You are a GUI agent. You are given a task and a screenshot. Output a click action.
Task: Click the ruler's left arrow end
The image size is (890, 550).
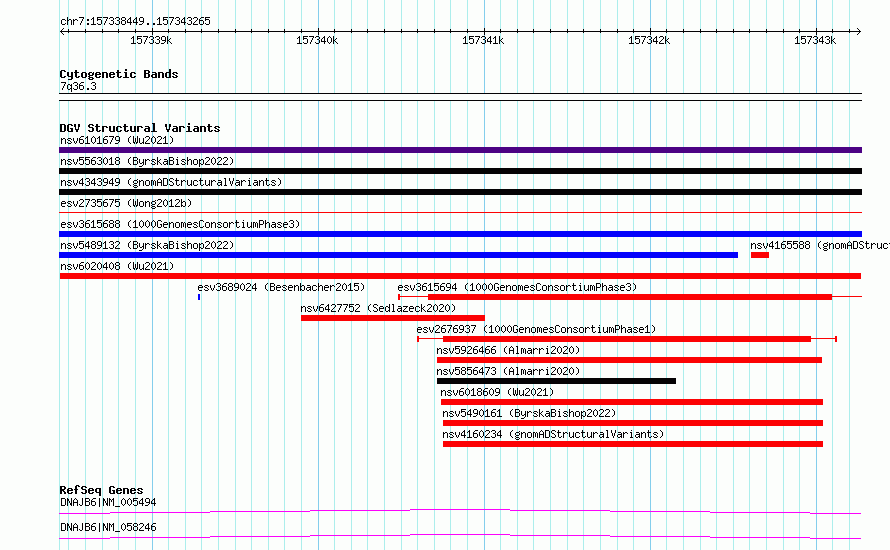coord(62,32)
